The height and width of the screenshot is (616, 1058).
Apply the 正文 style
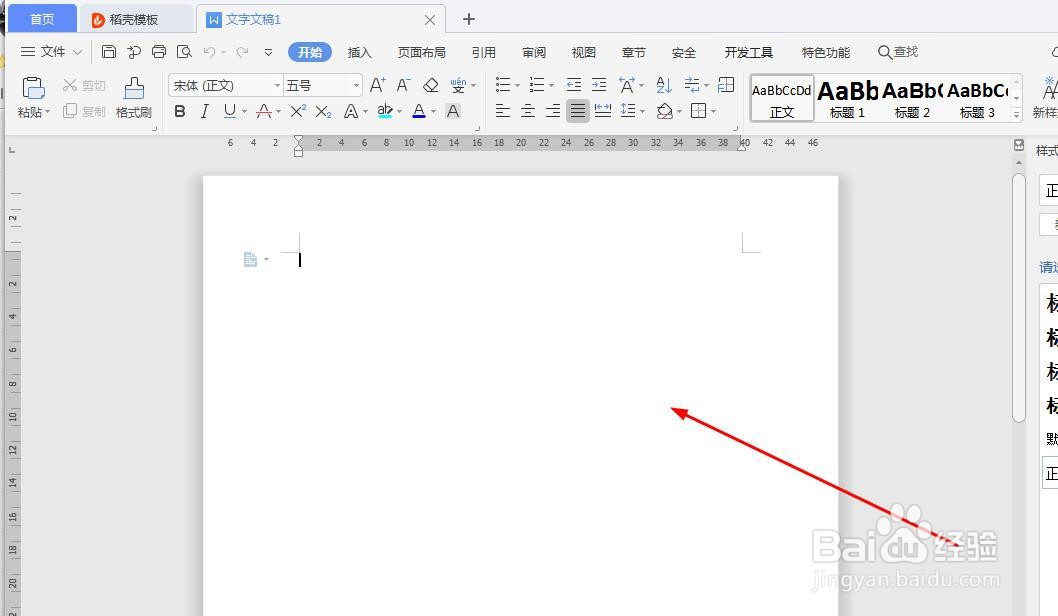782,99
